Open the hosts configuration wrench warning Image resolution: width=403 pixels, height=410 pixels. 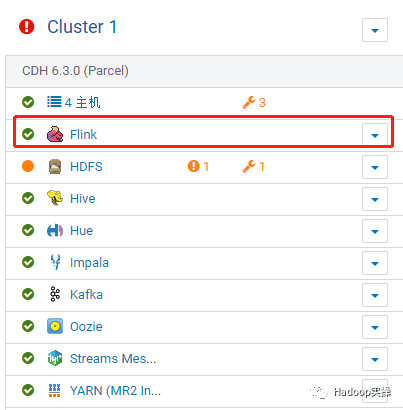(x=254, y=102)
